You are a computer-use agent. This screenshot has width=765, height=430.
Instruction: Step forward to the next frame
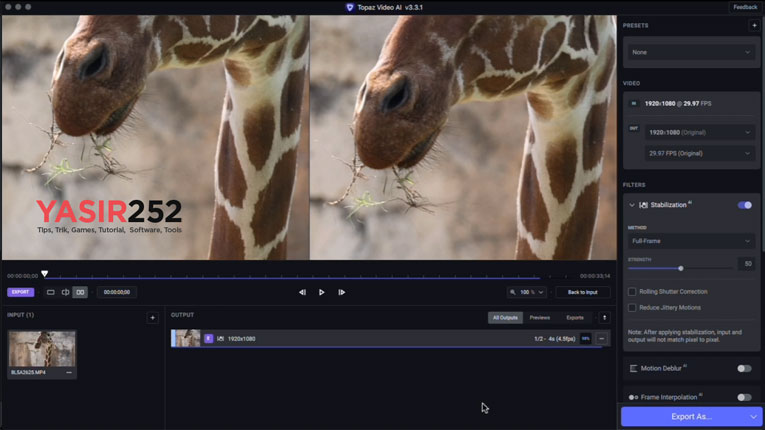pyautogui.click(x=341, y=292)
